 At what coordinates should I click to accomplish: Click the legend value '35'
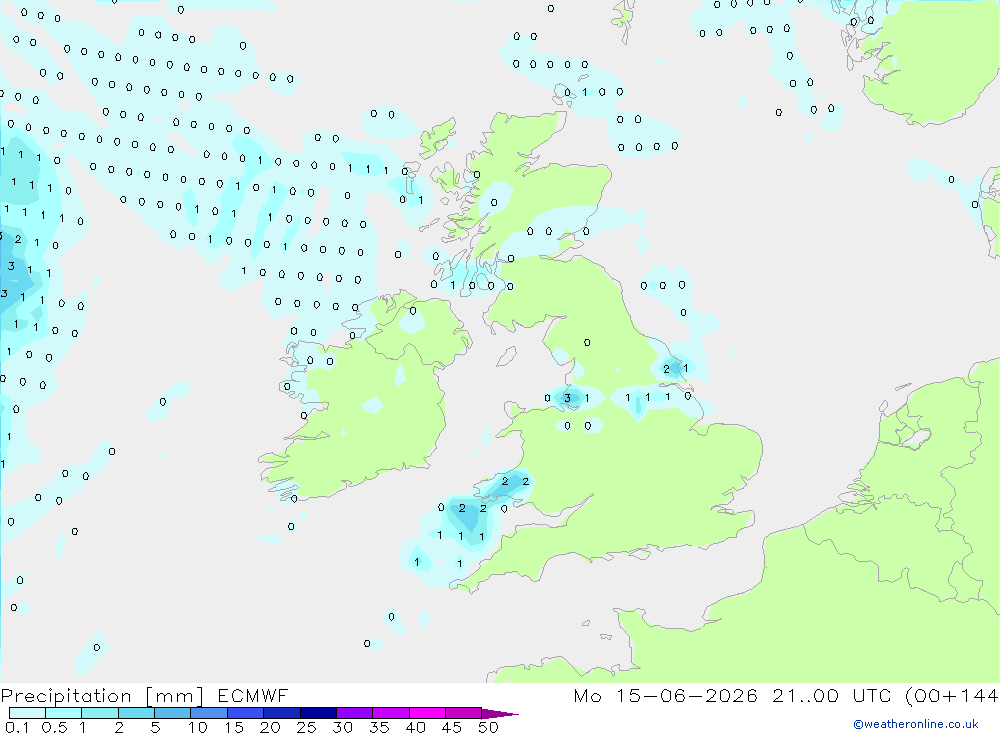[379, 727]
